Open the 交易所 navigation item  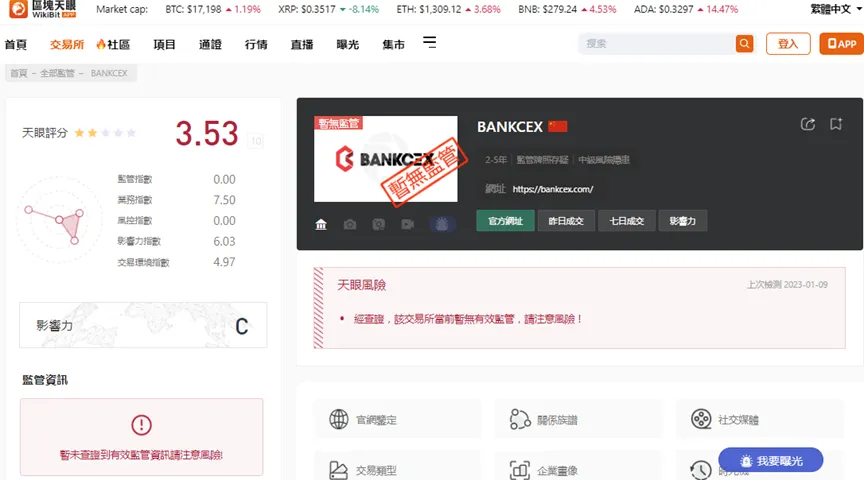pyautogui.click(x=67, y=45)
